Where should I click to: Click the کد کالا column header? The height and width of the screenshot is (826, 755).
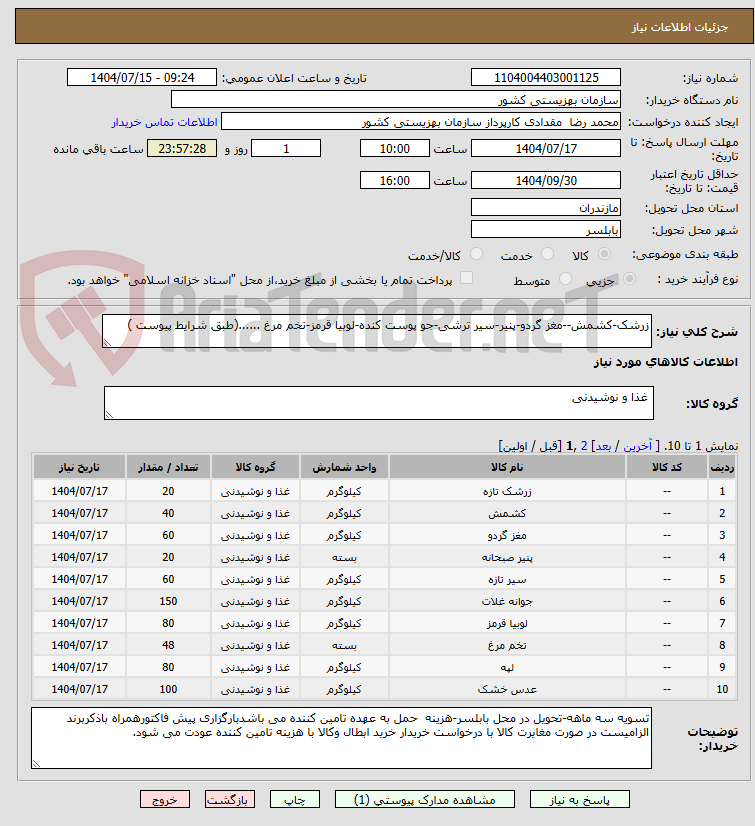666,467
